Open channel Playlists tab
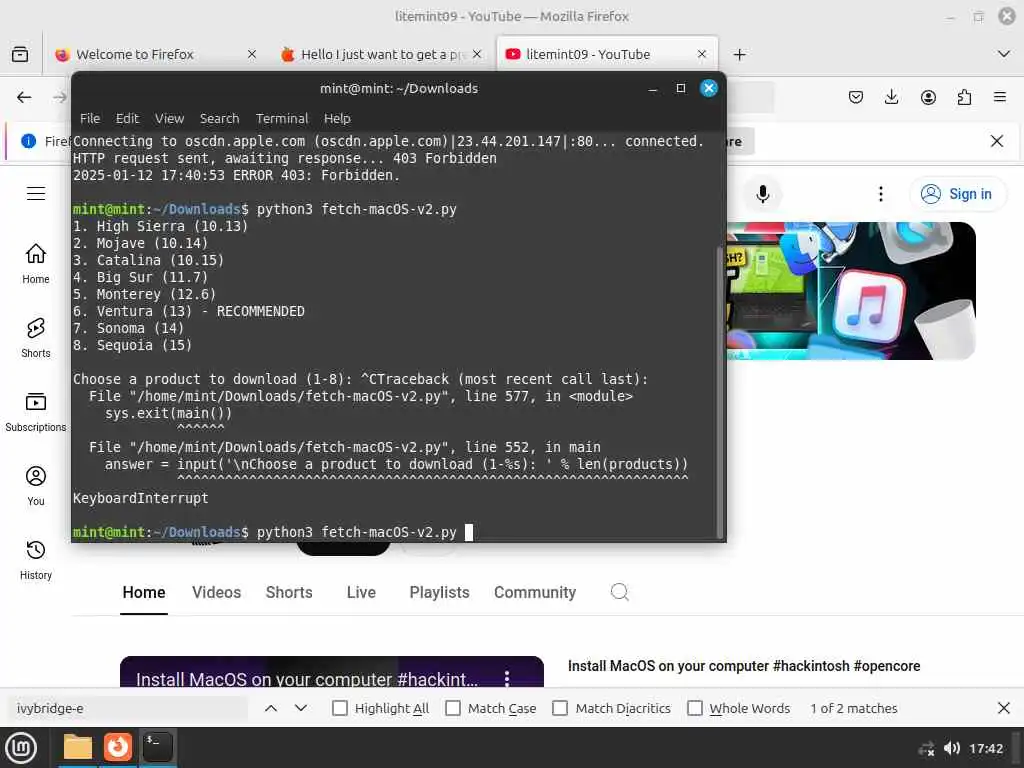The width and height of the screenshot is (1024, 768). click(x=440, y=592)
